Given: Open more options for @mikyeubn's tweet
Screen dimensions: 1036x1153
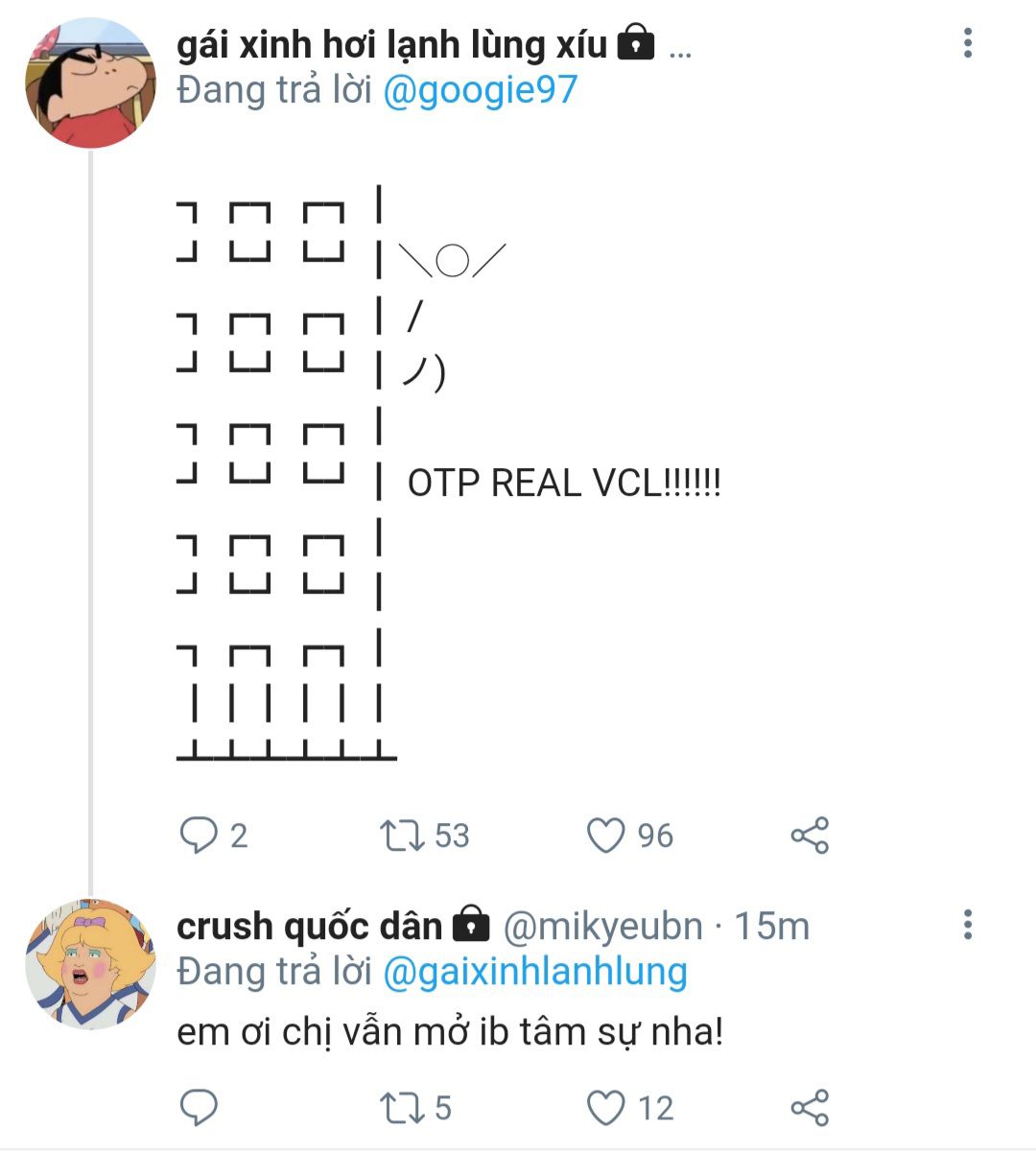Looking at the screenshot, I should pyautogui.click(x=968, y=925).
